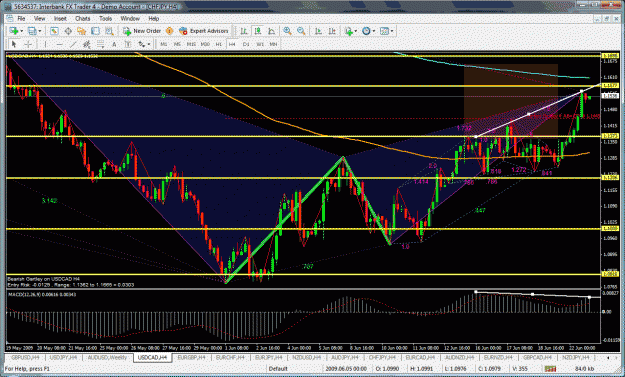Select the equidistant channel tool
Image resolution: width=625 pixels, height=377 pixels.
(86, 44)
